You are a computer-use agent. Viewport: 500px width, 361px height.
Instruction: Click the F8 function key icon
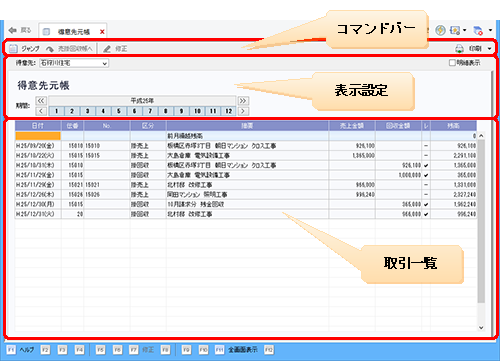click(x=166, y=350)
